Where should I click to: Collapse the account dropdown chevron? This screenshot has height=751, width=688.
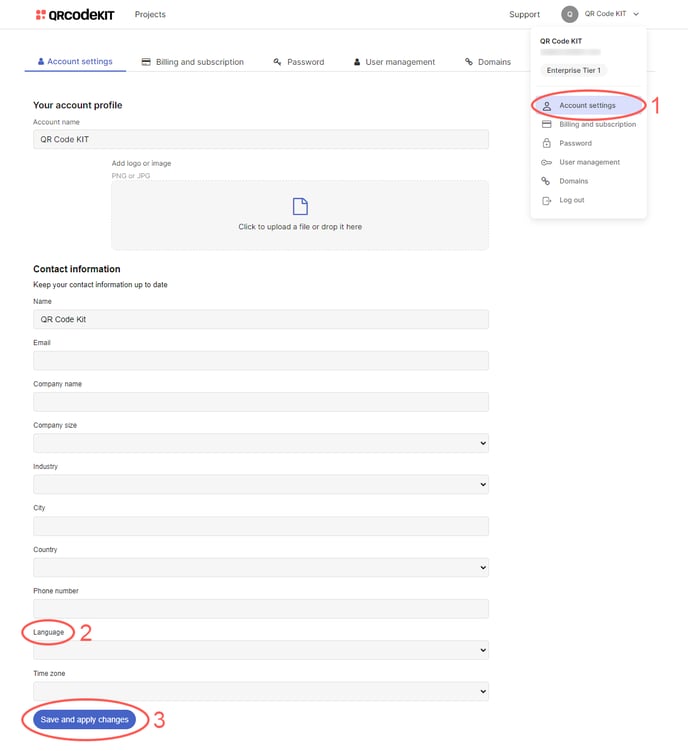(636, 14)
